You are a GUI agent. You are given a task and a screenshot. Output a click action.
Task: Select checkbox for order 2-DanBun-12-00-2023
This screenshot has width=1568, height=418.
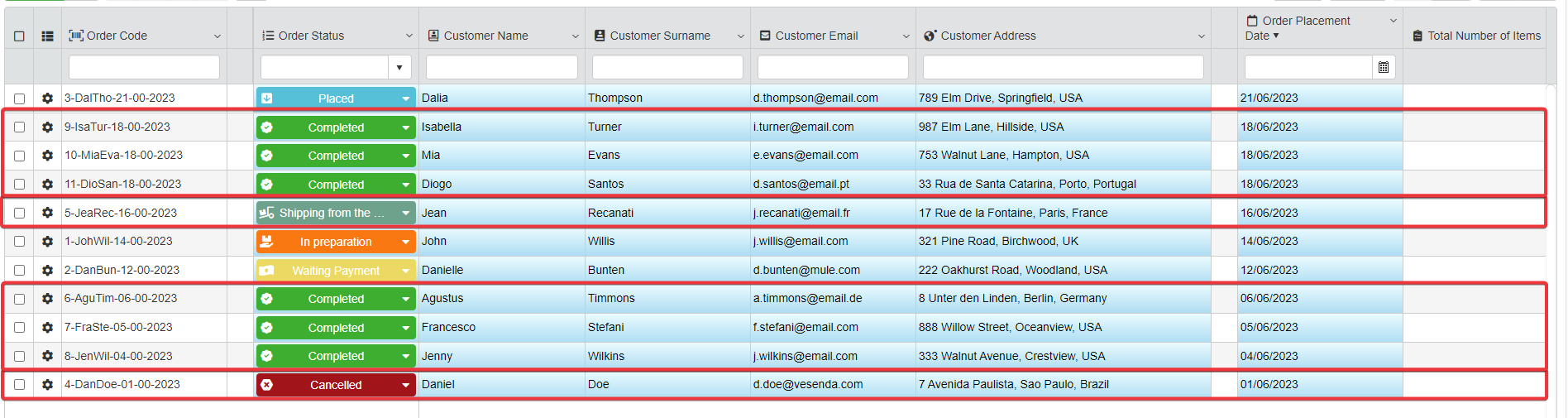(19, 271)
